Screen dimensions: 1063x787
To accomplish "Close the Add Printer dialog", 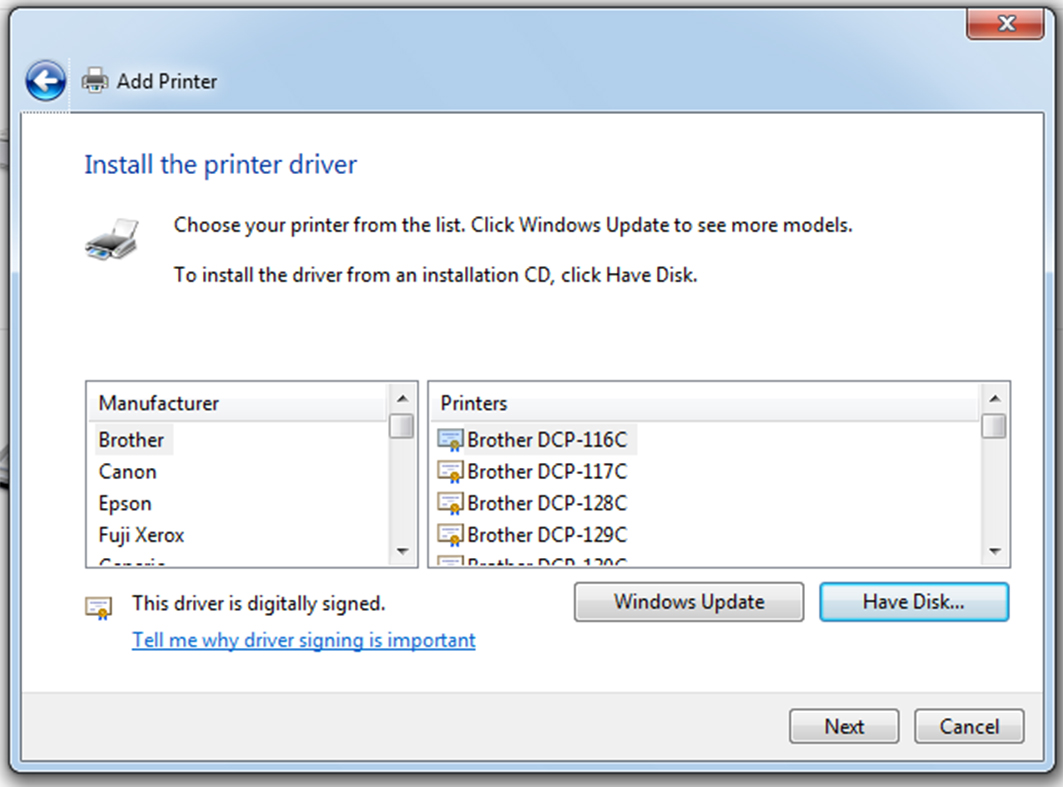I will (x=1005, y=24).
